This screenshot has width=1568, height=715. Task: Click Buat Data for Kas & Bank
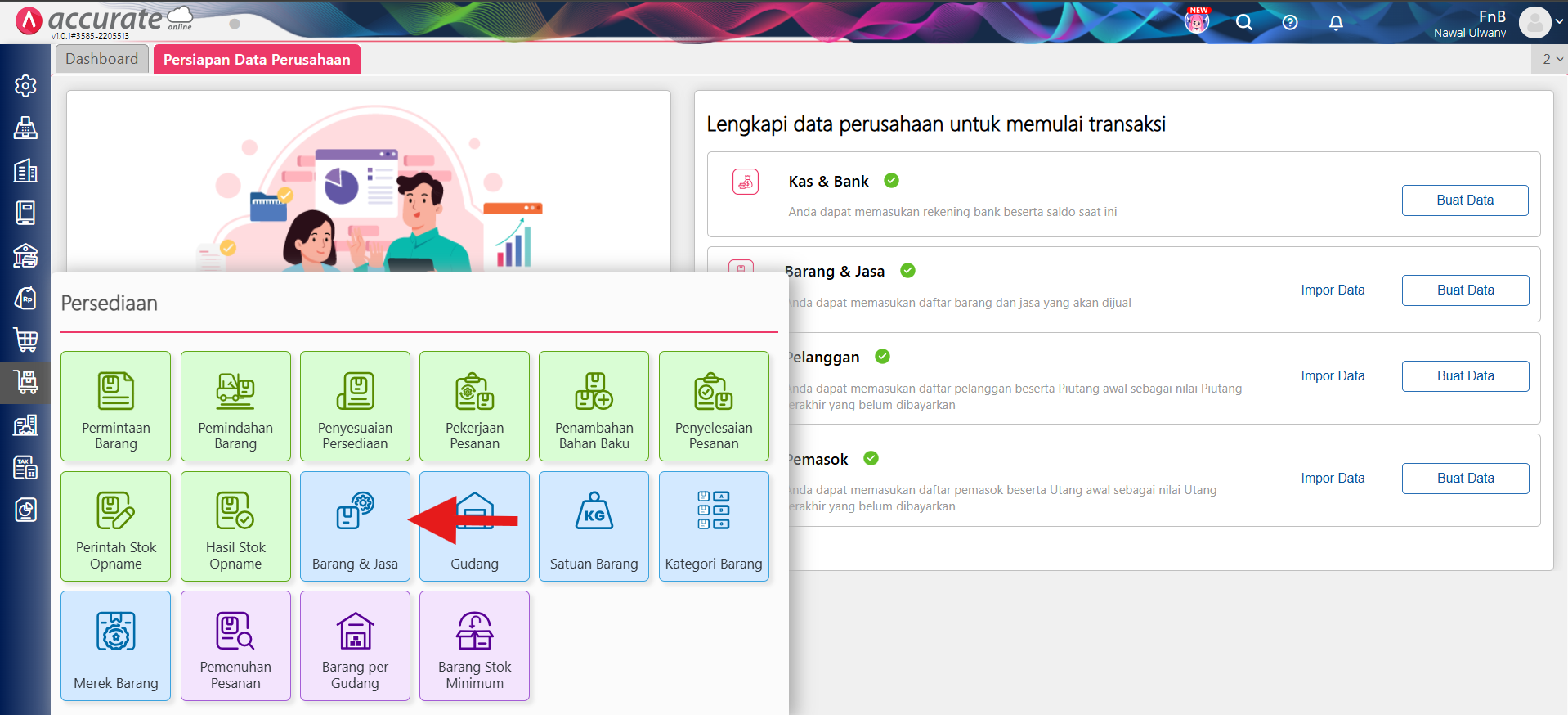[1465, 200]
